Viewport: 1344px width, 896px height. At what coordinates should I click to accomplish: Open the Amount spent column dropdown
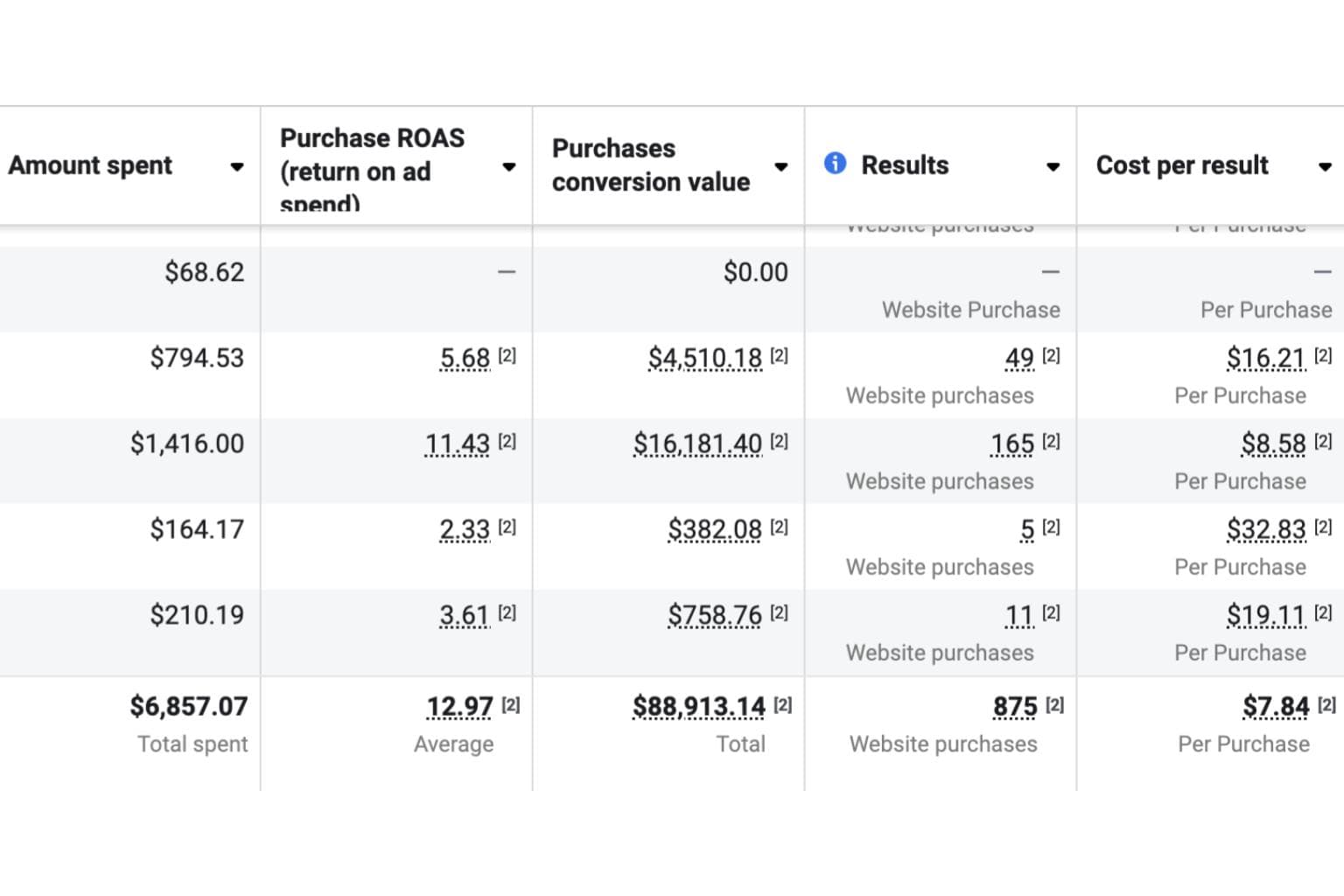click(236, 166)
